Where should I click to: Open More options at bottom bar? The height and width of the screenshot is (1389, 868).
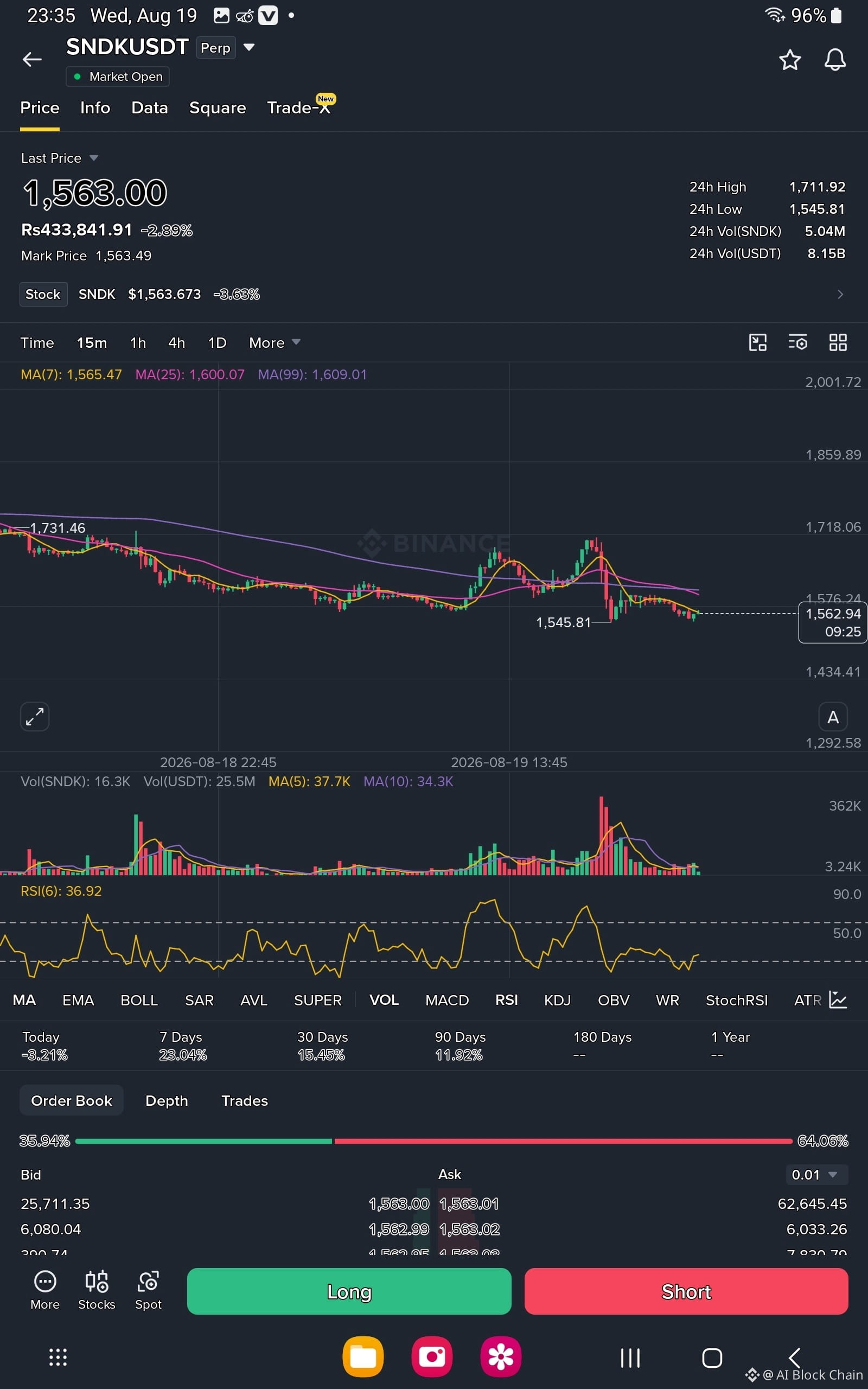(x=45, y=1291)
